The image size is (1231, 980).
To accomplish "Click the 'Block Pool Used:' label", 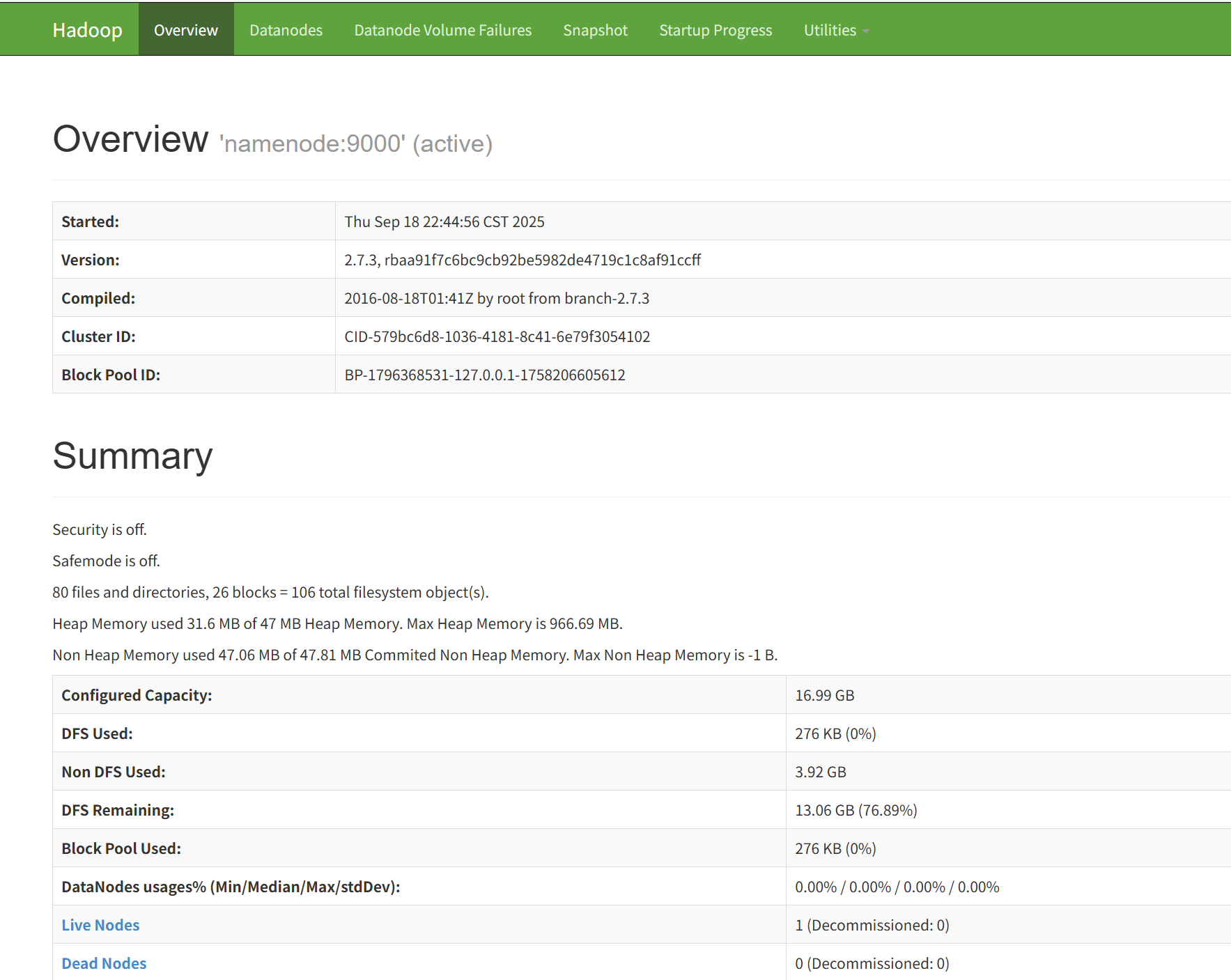I will (x=121, y=848).
